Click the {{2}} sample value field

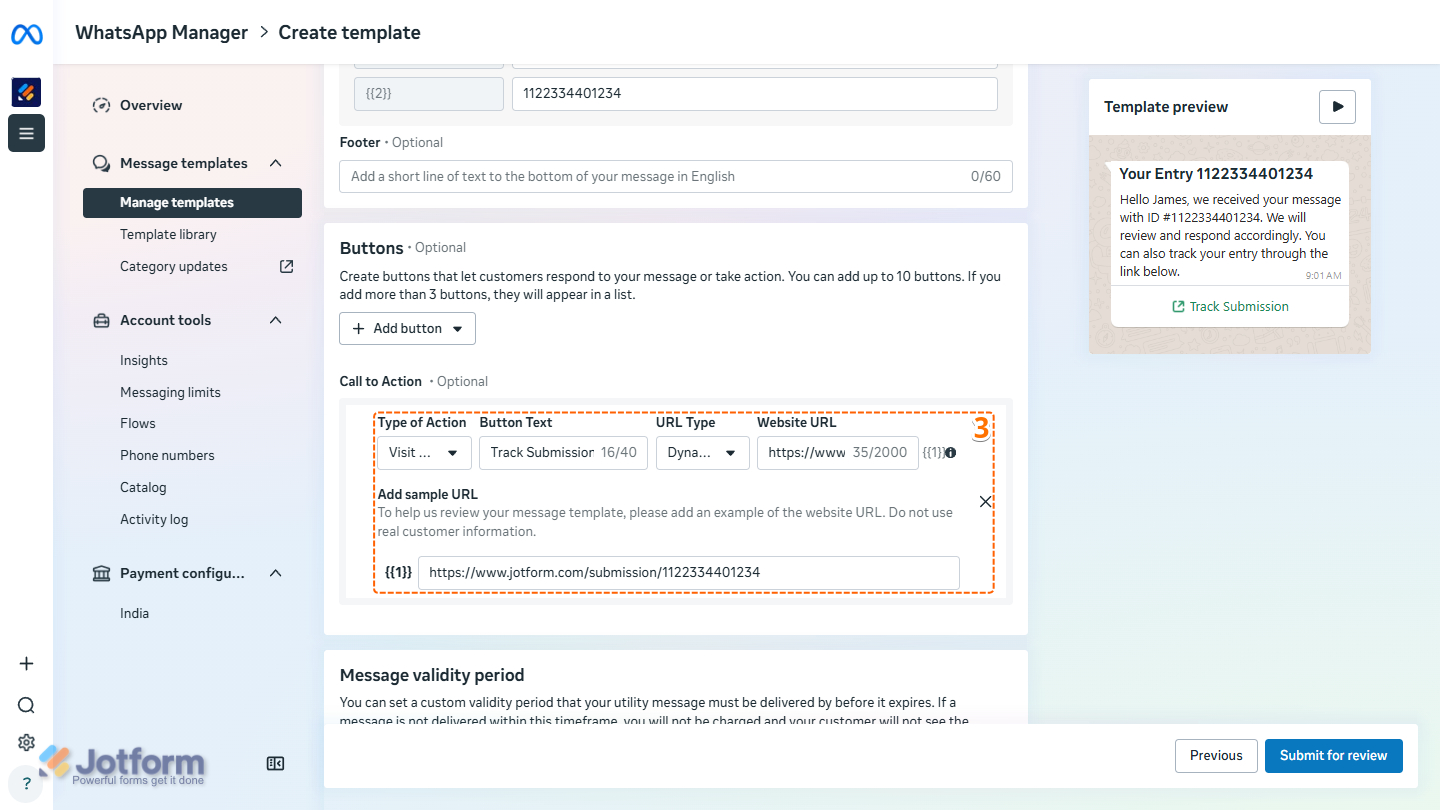pos(755,94)
